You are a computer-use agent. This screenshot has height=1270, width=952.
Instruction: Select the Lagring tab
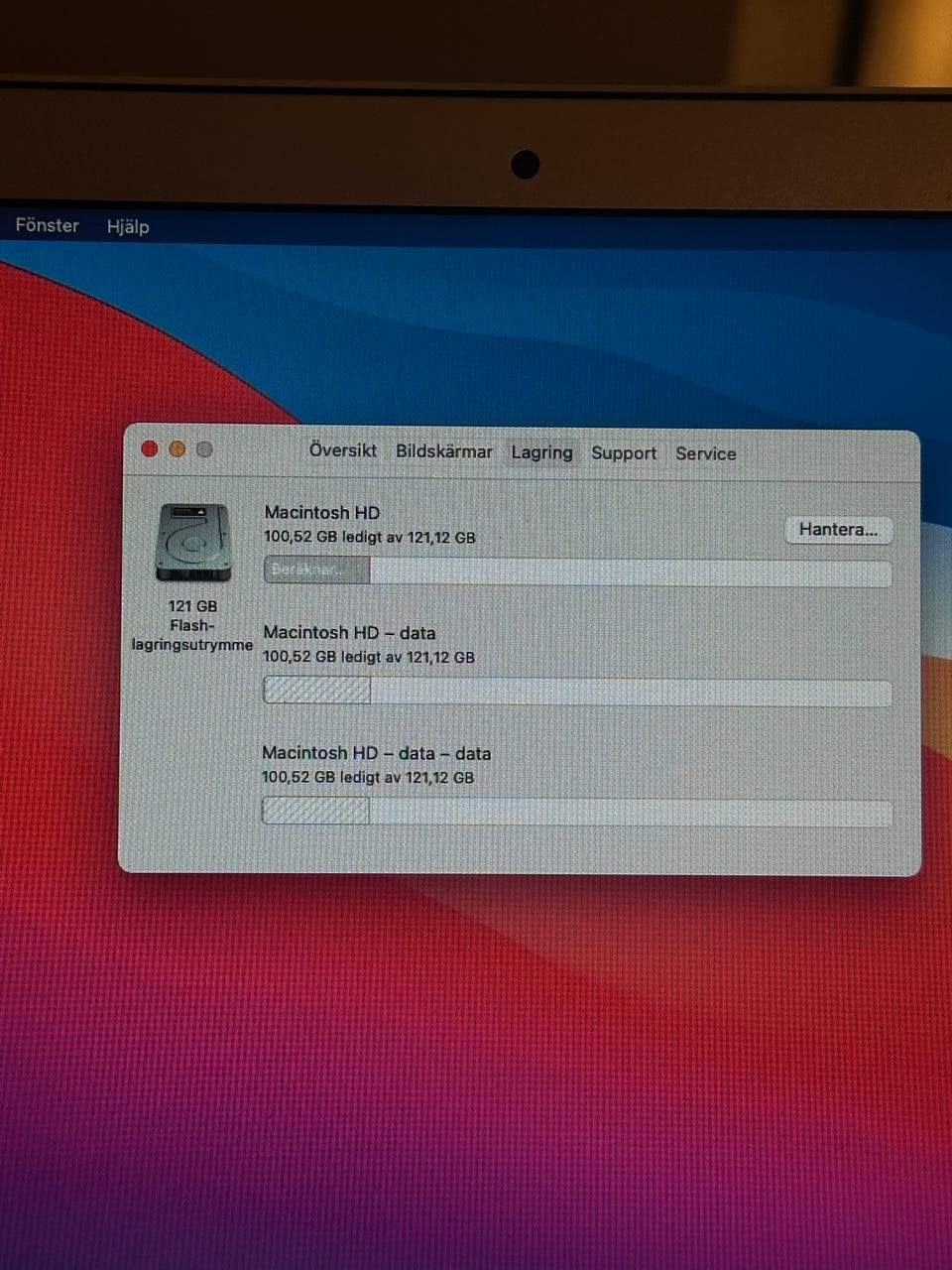(x=541, y=452)
